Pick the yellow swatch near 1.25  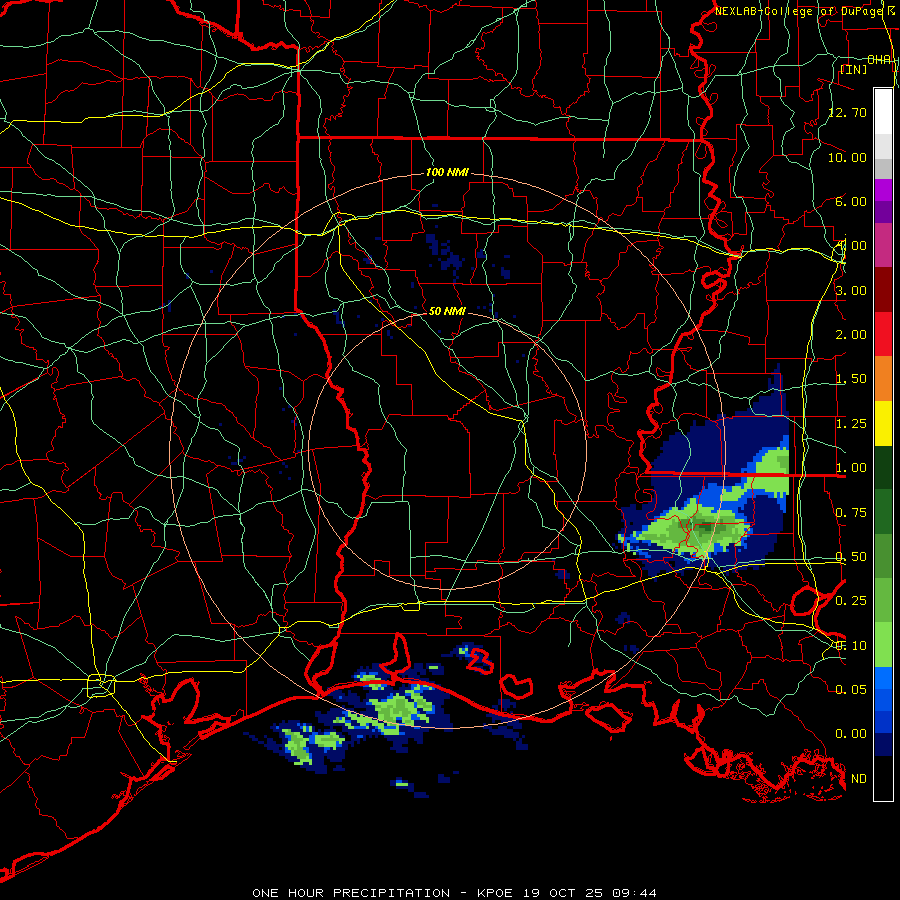pos(883,423)
